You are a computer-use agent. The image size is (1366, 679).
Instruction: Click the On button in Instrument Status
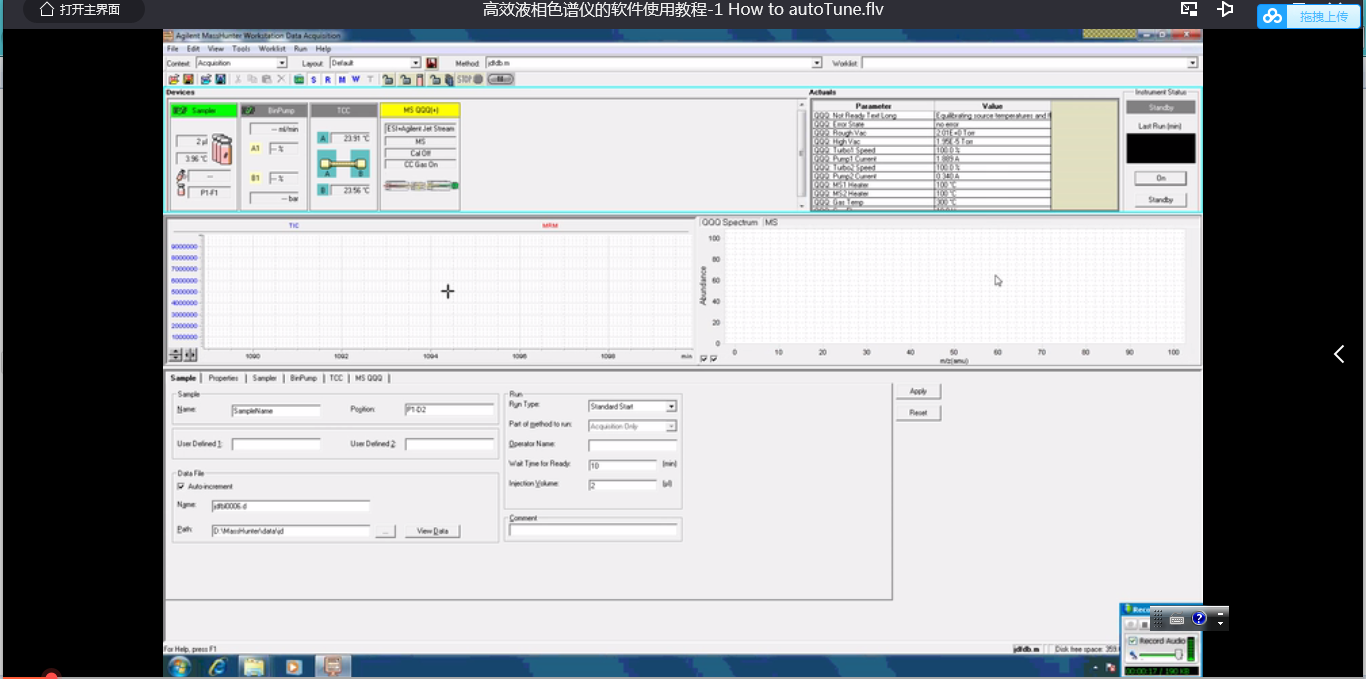pyautogui.click(x=1160, y=178)
